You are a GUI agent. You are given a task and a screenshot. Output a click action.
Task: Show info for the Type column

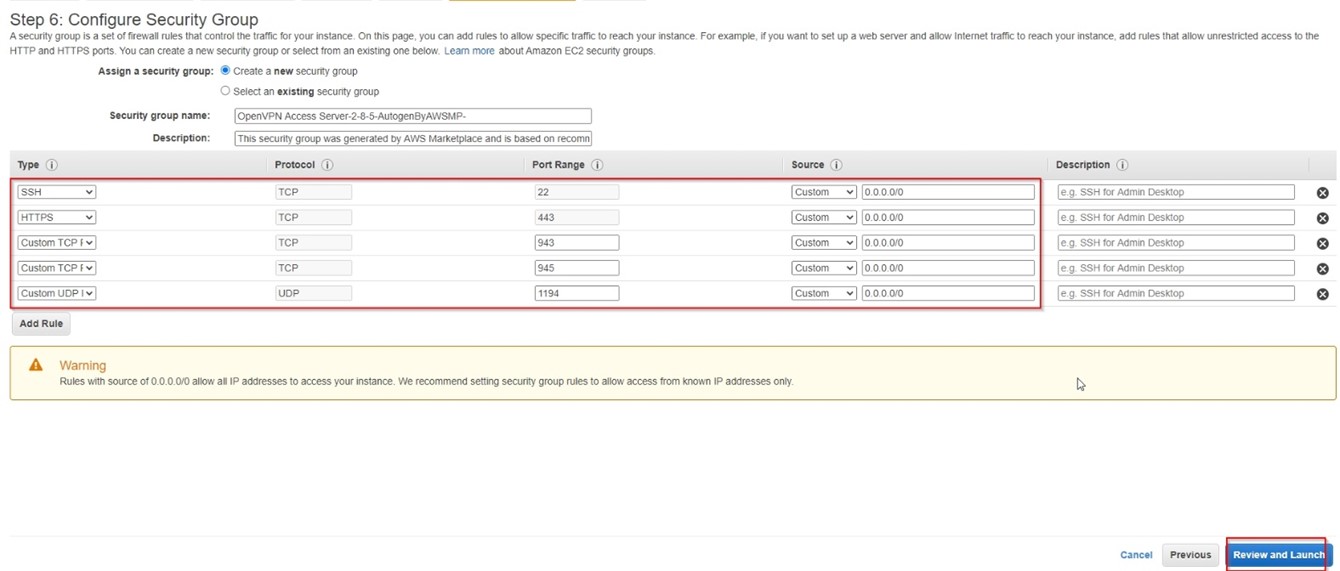pos(52,165)
